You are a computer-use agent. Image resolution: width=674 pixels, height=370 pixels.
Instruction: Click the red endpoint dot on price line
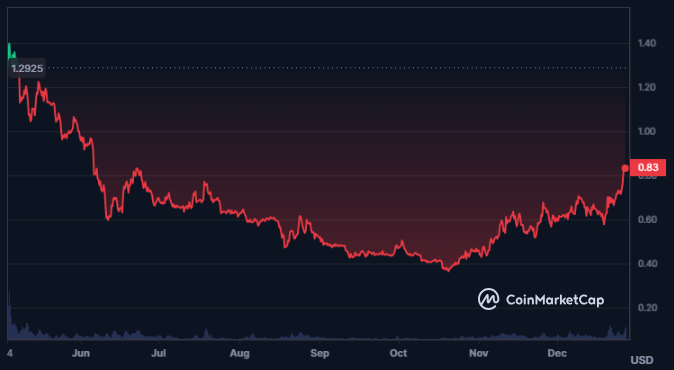[x=625, y=168]
